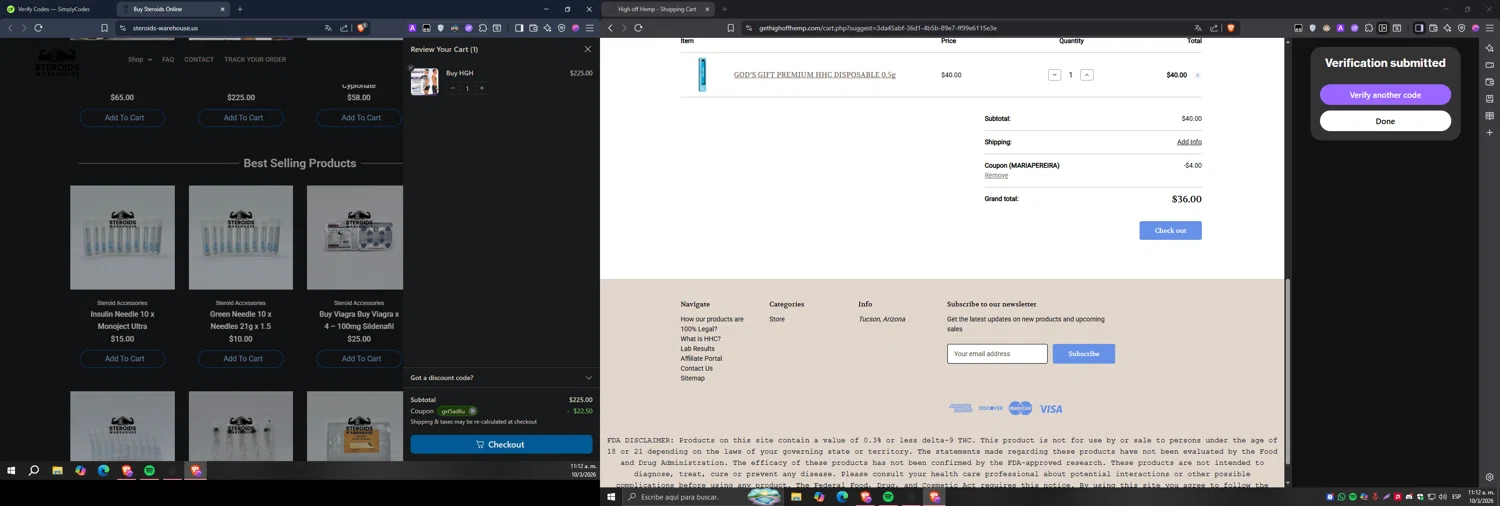Add Green Needle 21g x 1.5 to cart
This screenshot has height=506, width=1500.
point(243,359)
